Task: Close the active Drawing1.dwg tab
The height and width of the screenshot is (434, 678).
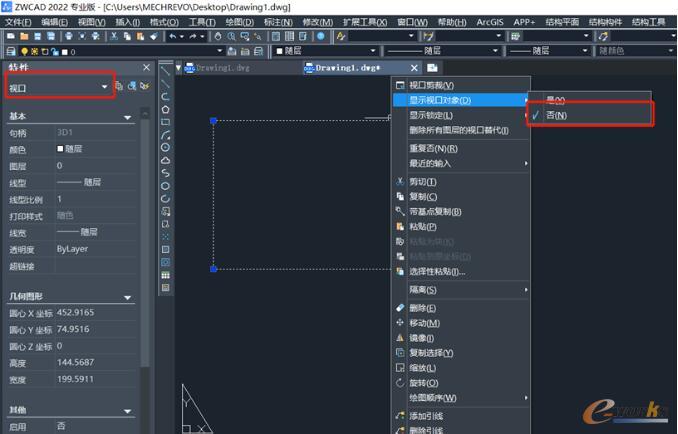Action: (x=414, y=68)
